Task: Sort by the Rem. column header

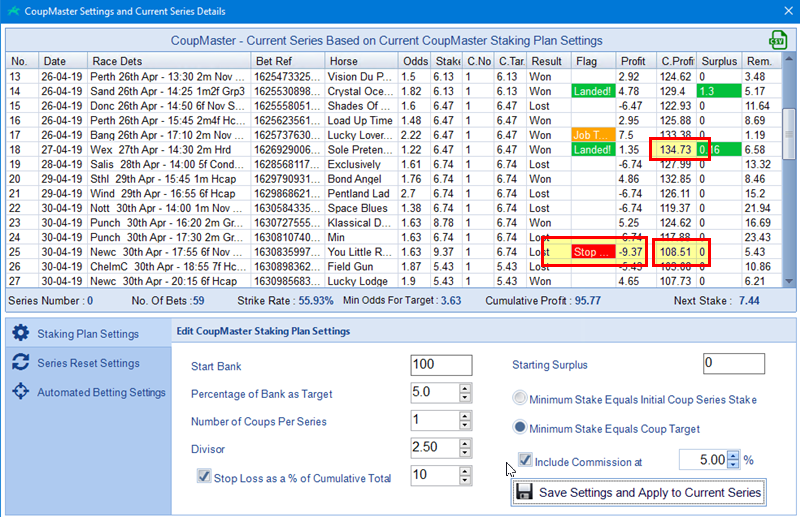Action: point(761,61)
